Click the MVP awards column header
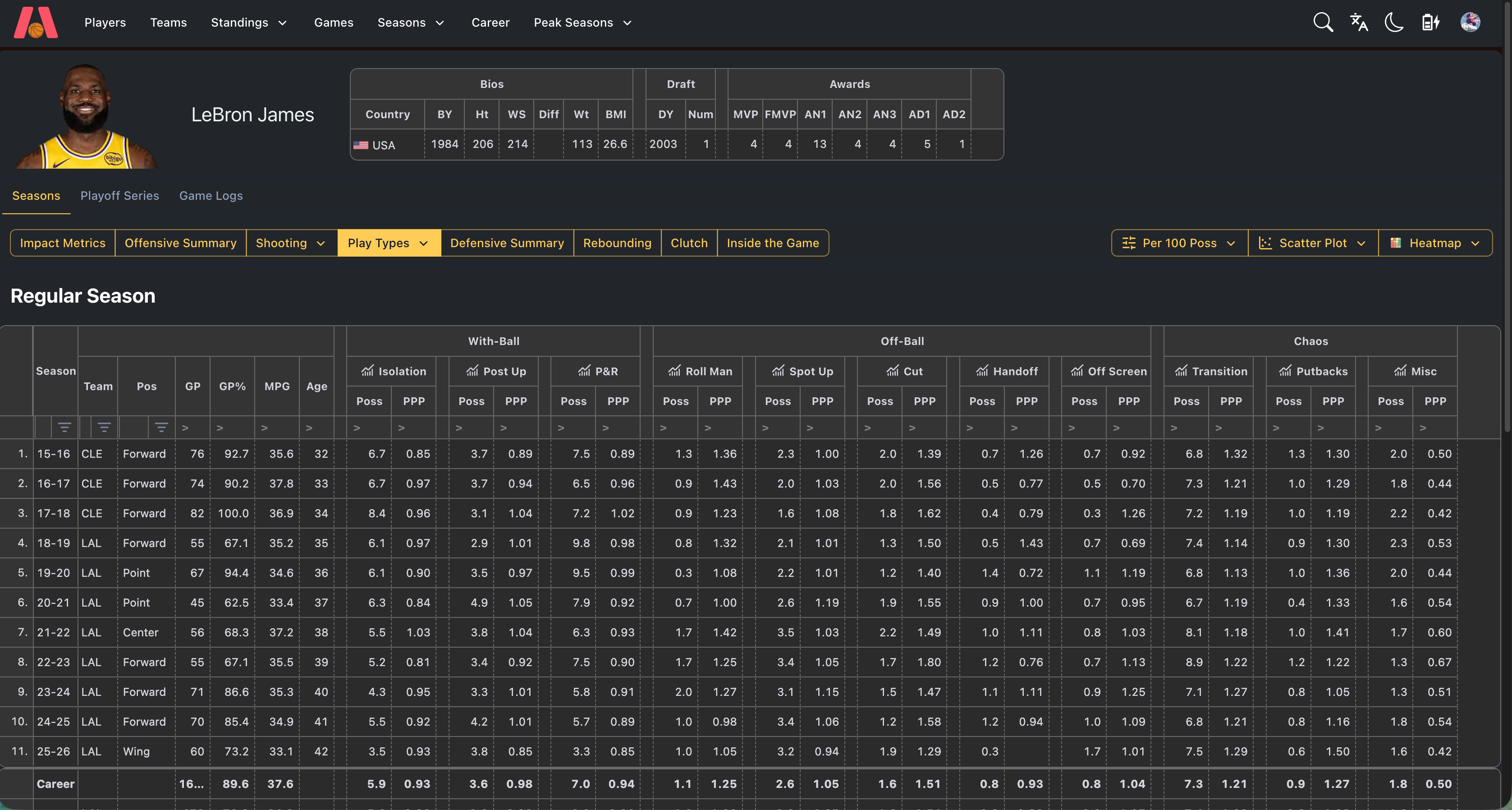The width and height of the screenshot is (1512, 810). pyautogui.click(x=746, y=114)
